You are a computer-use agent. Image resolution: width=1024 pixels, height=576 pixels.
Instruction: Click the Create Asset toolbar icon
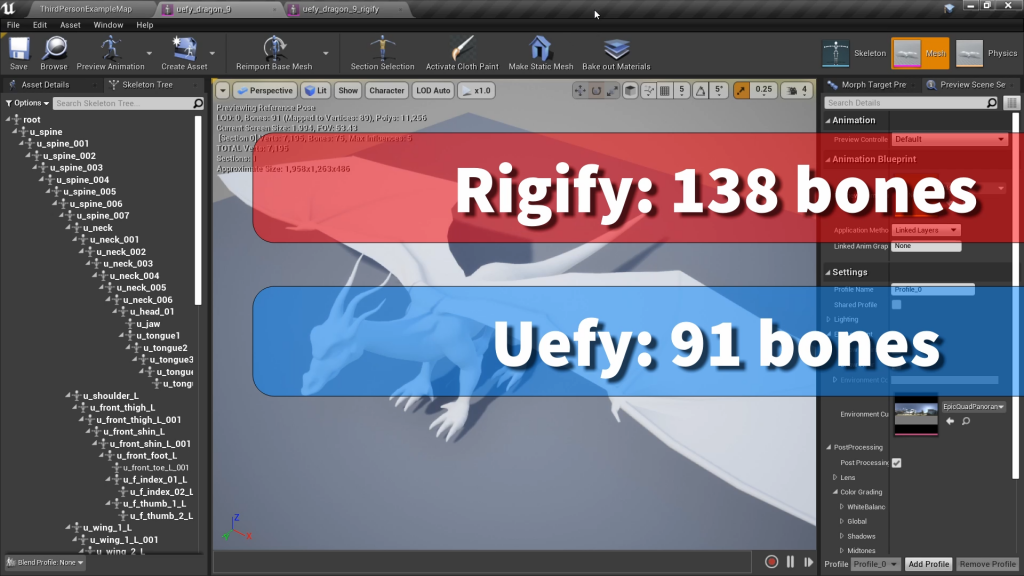pos(185,48)
